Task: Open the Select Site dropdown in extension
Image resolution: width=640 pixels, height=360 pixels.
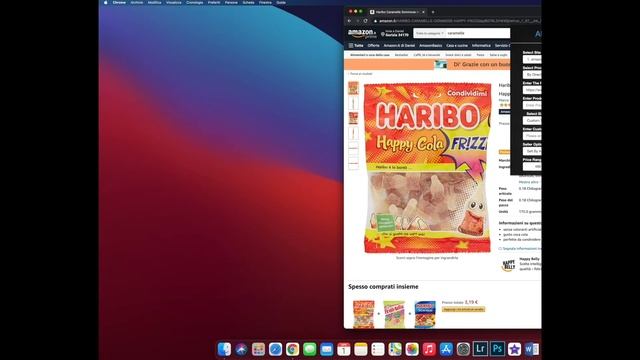Action: point(532,60)
